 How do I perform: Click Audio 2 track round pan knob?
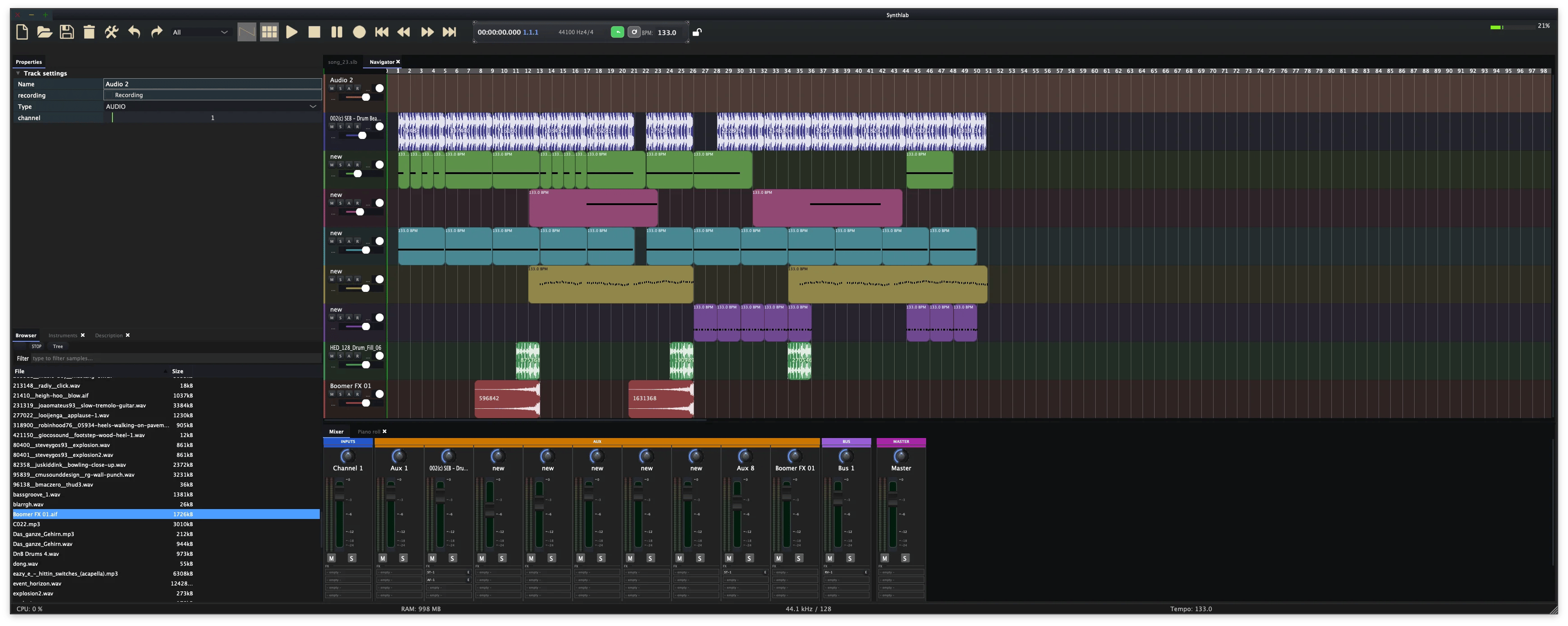[379, 89]
